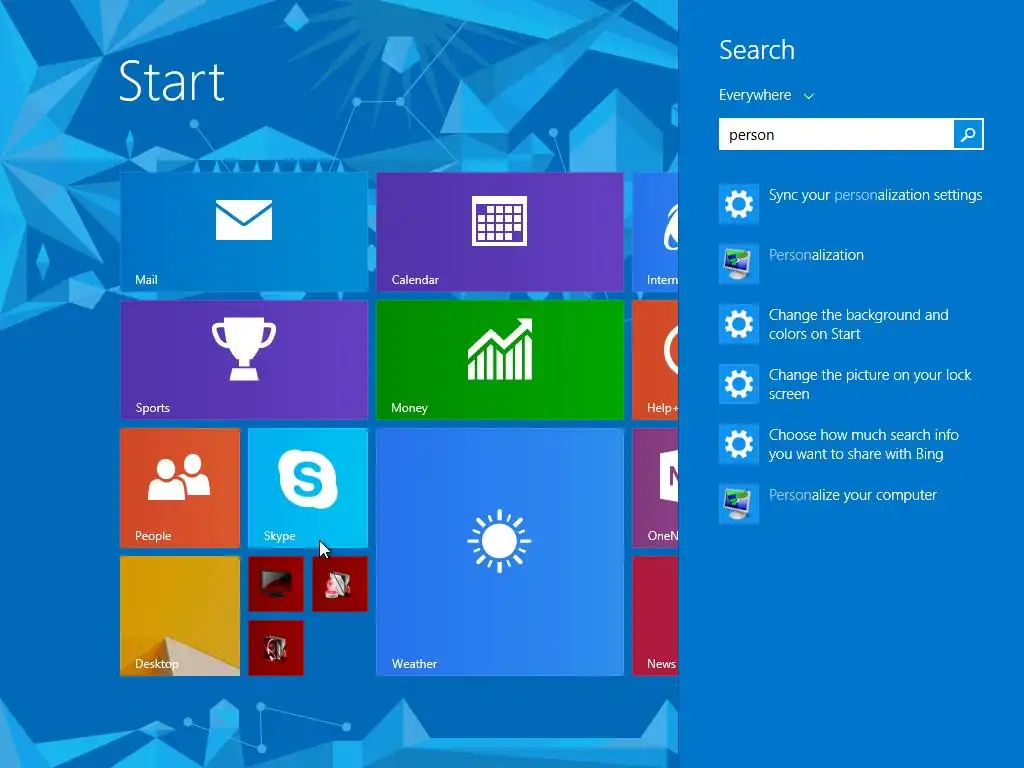Click gear icon for Bing search info result

(739, 444)
